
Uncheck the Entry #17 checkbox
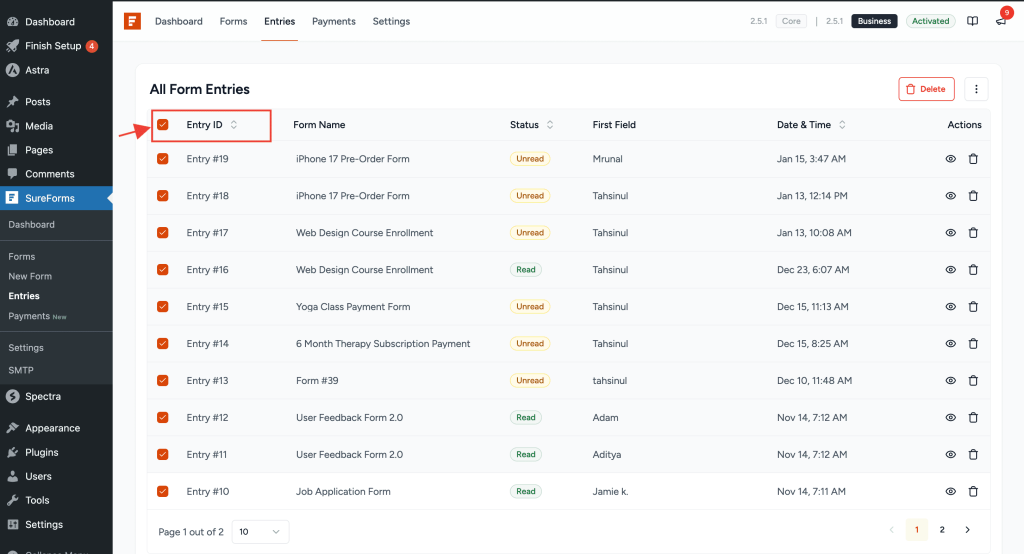click(x=163, y=233)
